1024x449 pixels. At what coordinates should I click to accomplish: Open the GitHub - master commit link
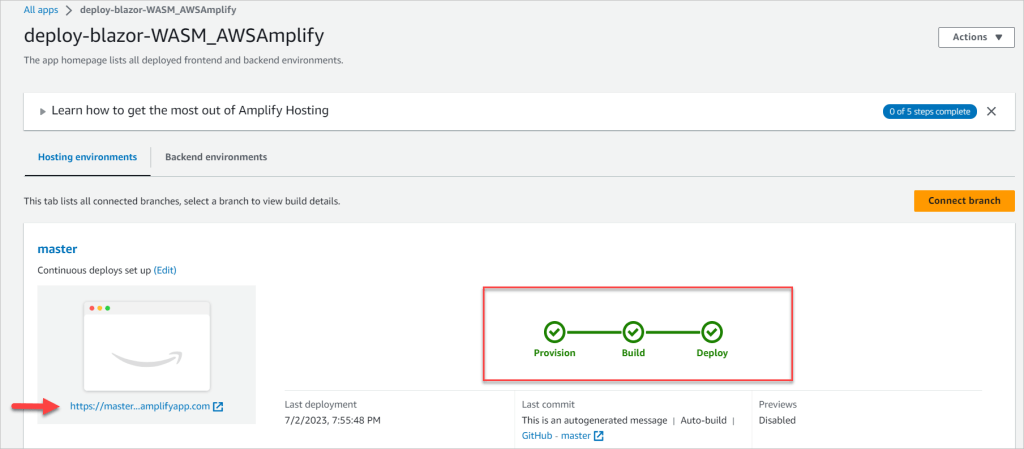556,436
